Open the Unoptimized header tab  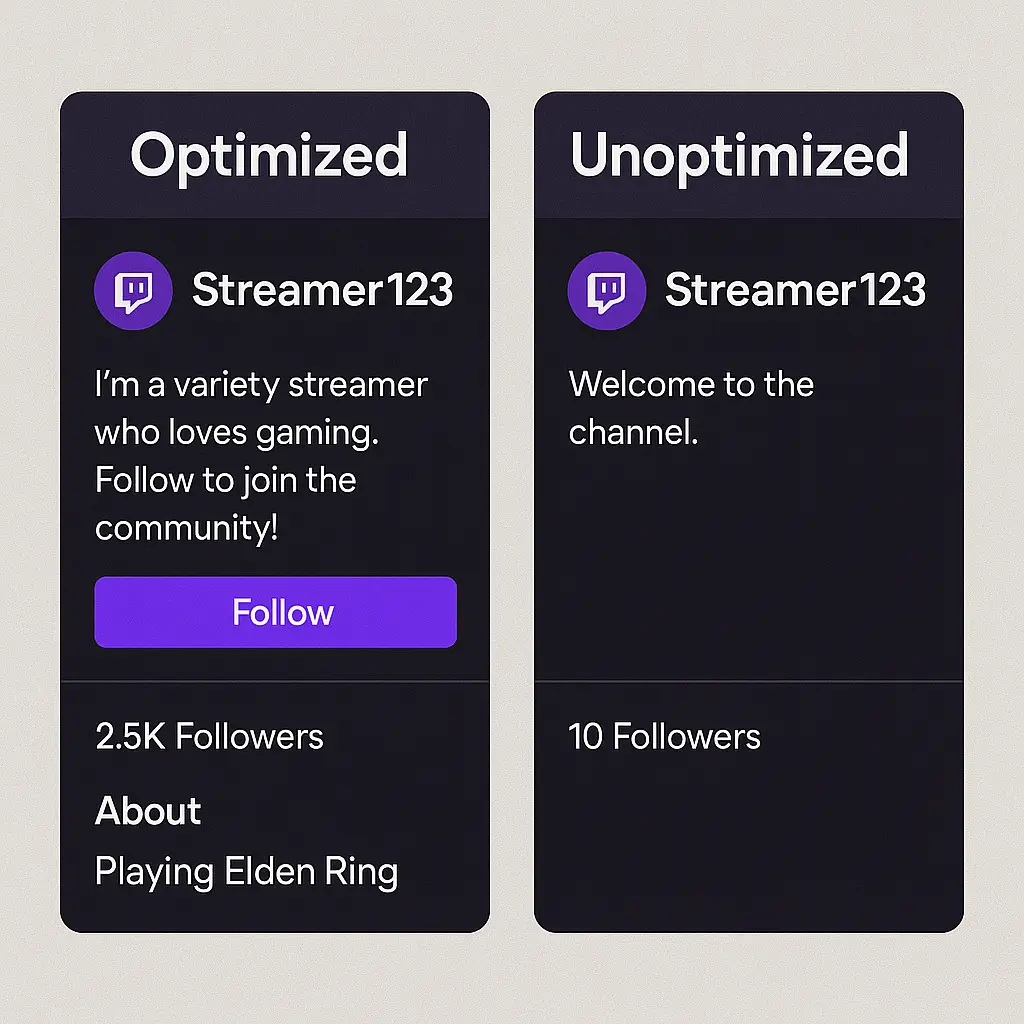pos(739,155)
